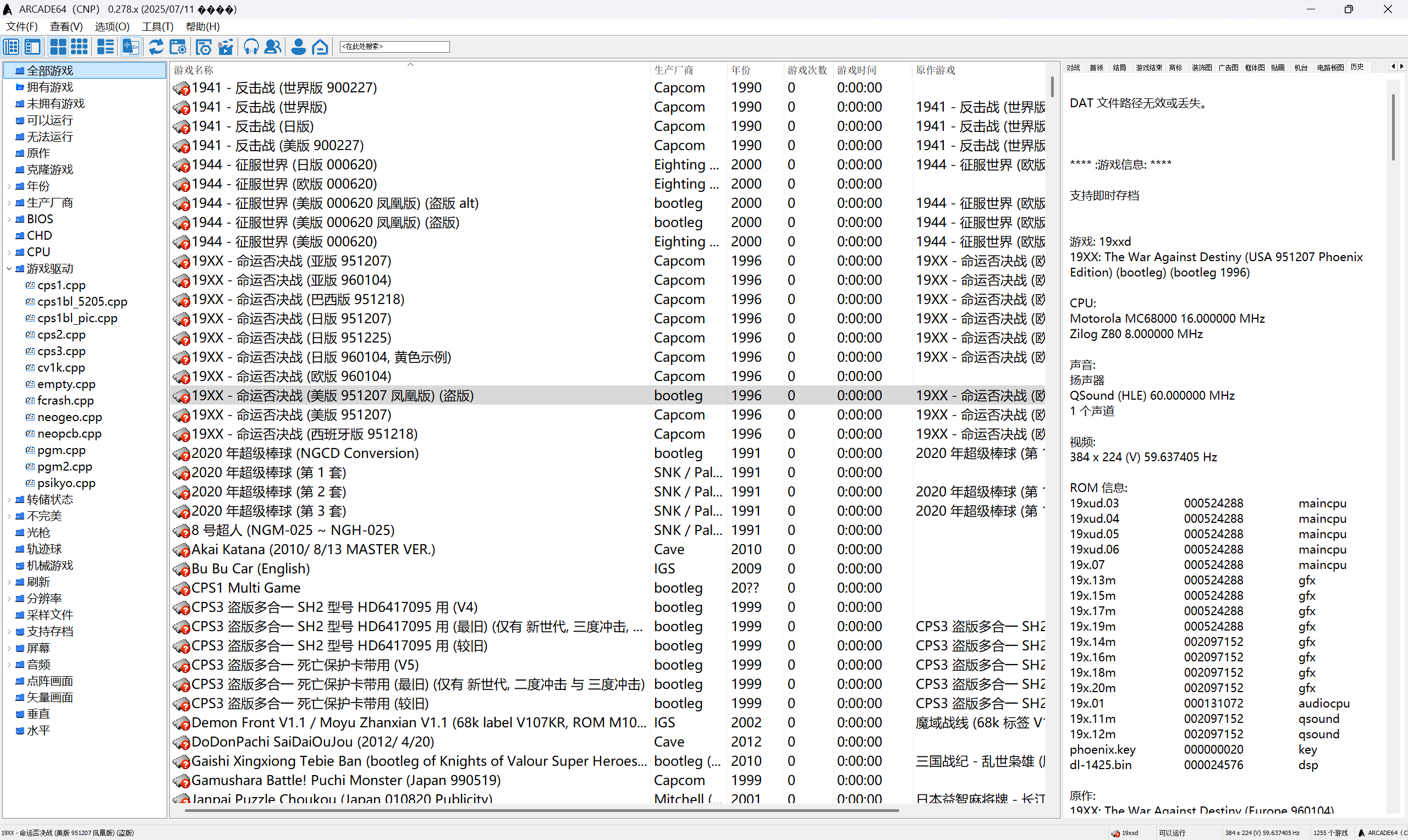The width and height of the screenshot is (1408, 840).
Task: Click the cps2.cpp driver icon in tree
Action: [x=30, y=335]
